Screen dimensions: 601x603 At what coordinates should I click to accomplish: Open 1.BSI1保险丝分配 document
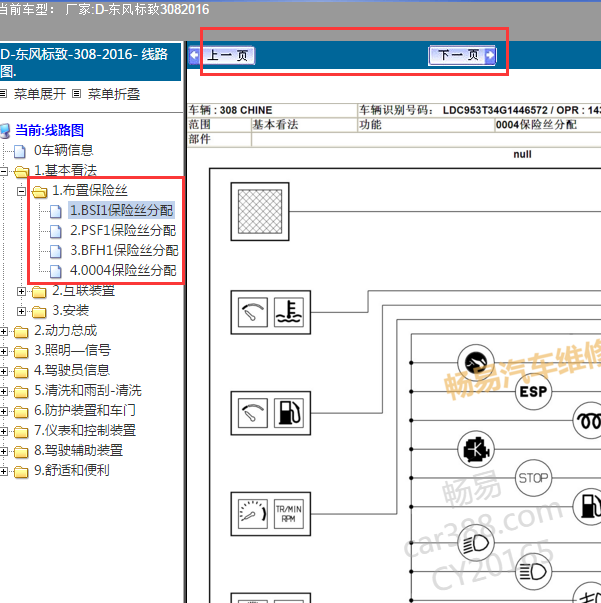click(x=122, y=210)
